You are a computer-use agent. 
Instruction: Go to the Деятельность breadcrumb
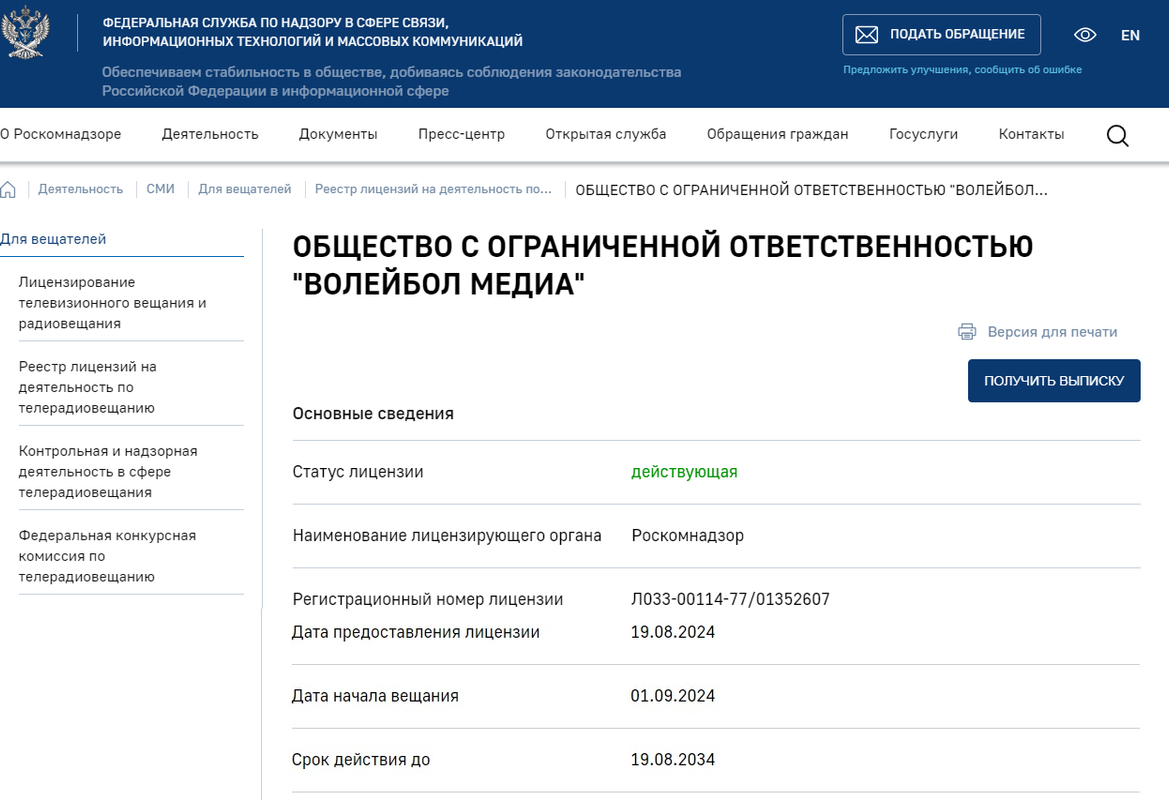(x=81, y=189)
